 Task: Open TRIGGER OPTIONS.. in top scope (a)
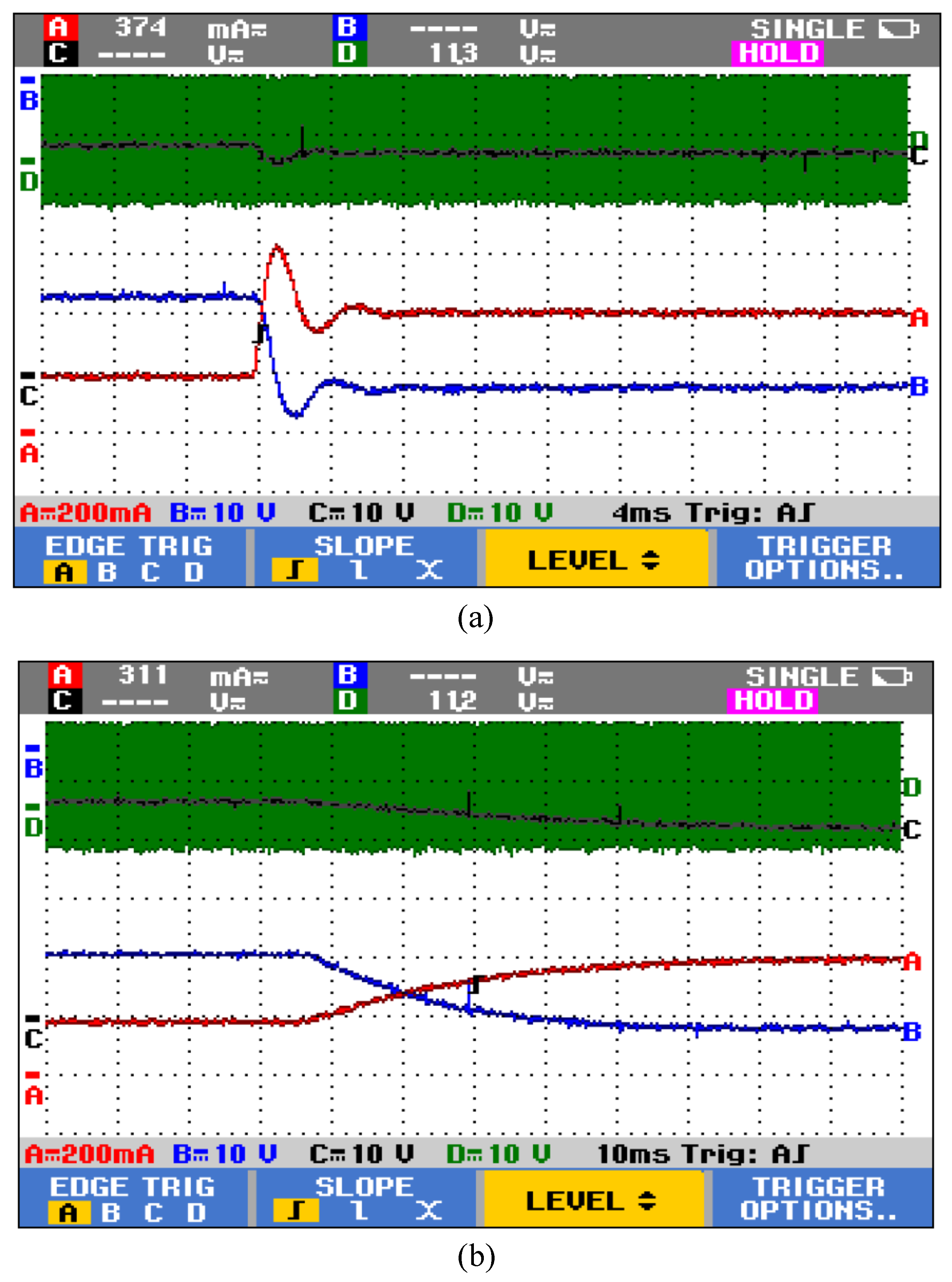click(x=824, y=558)
